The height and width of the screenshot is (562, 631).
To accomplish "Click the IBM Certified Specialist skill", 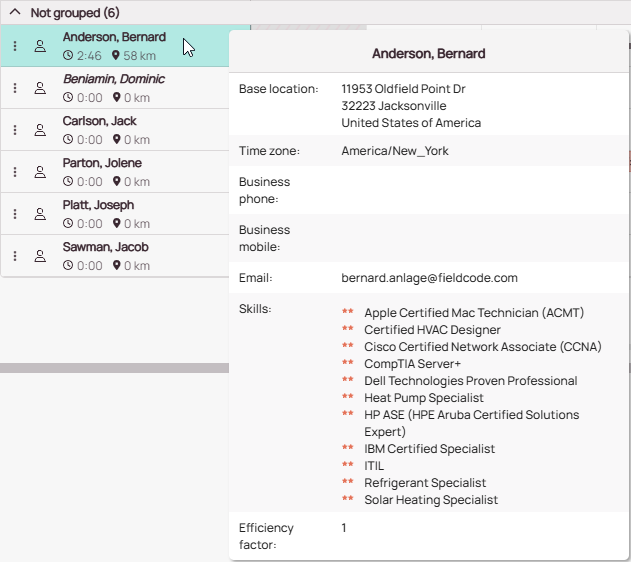I will pyautogui.click(x=429, y=449).
